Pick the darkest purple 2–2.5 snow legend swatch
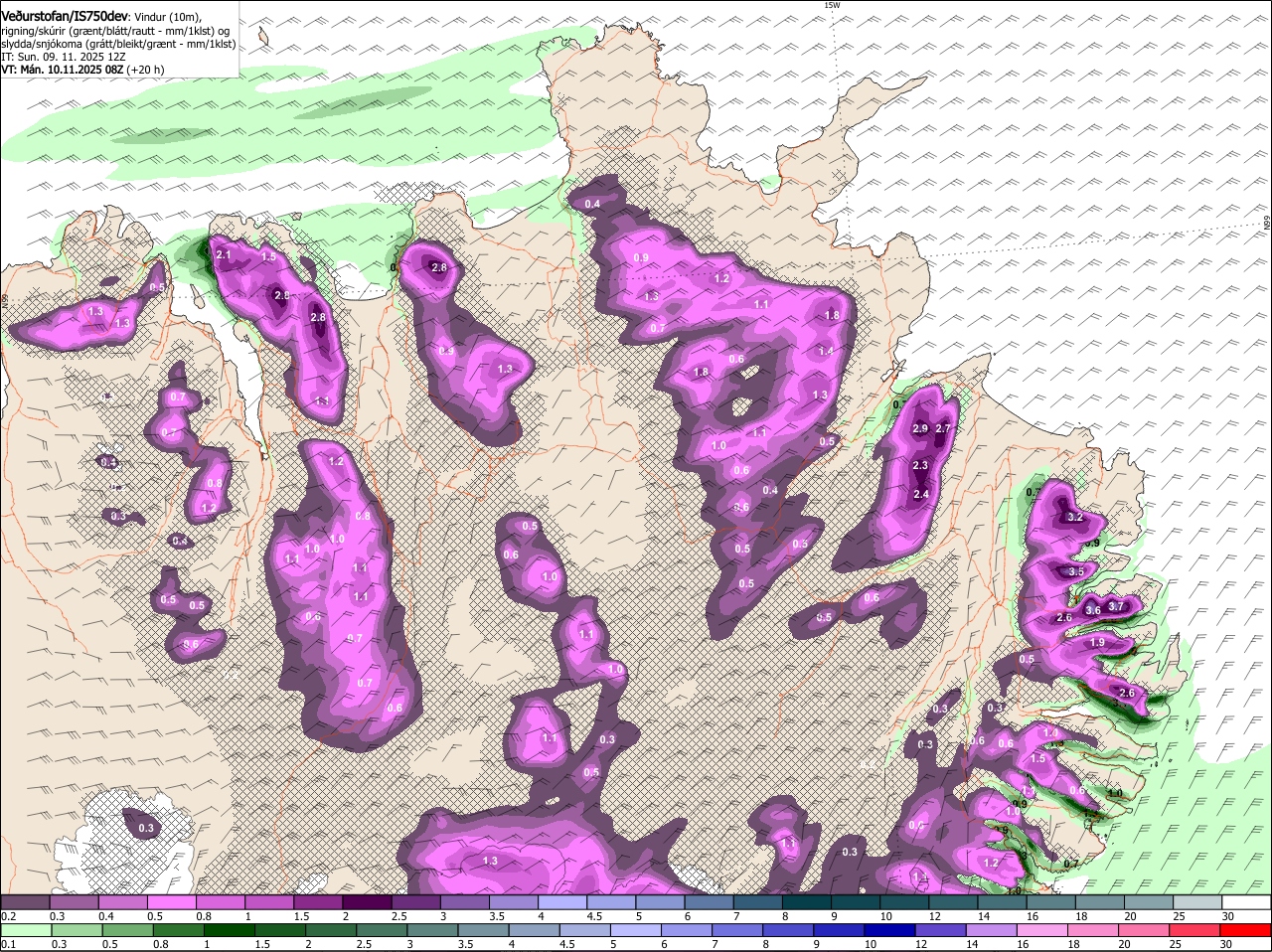Screen dimensions: 1272x952 (367, 901)
